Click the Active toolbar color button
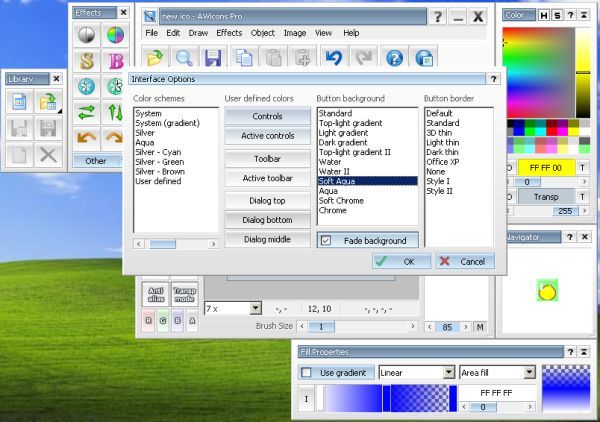600x422 pixels. [x=267, y=178]
